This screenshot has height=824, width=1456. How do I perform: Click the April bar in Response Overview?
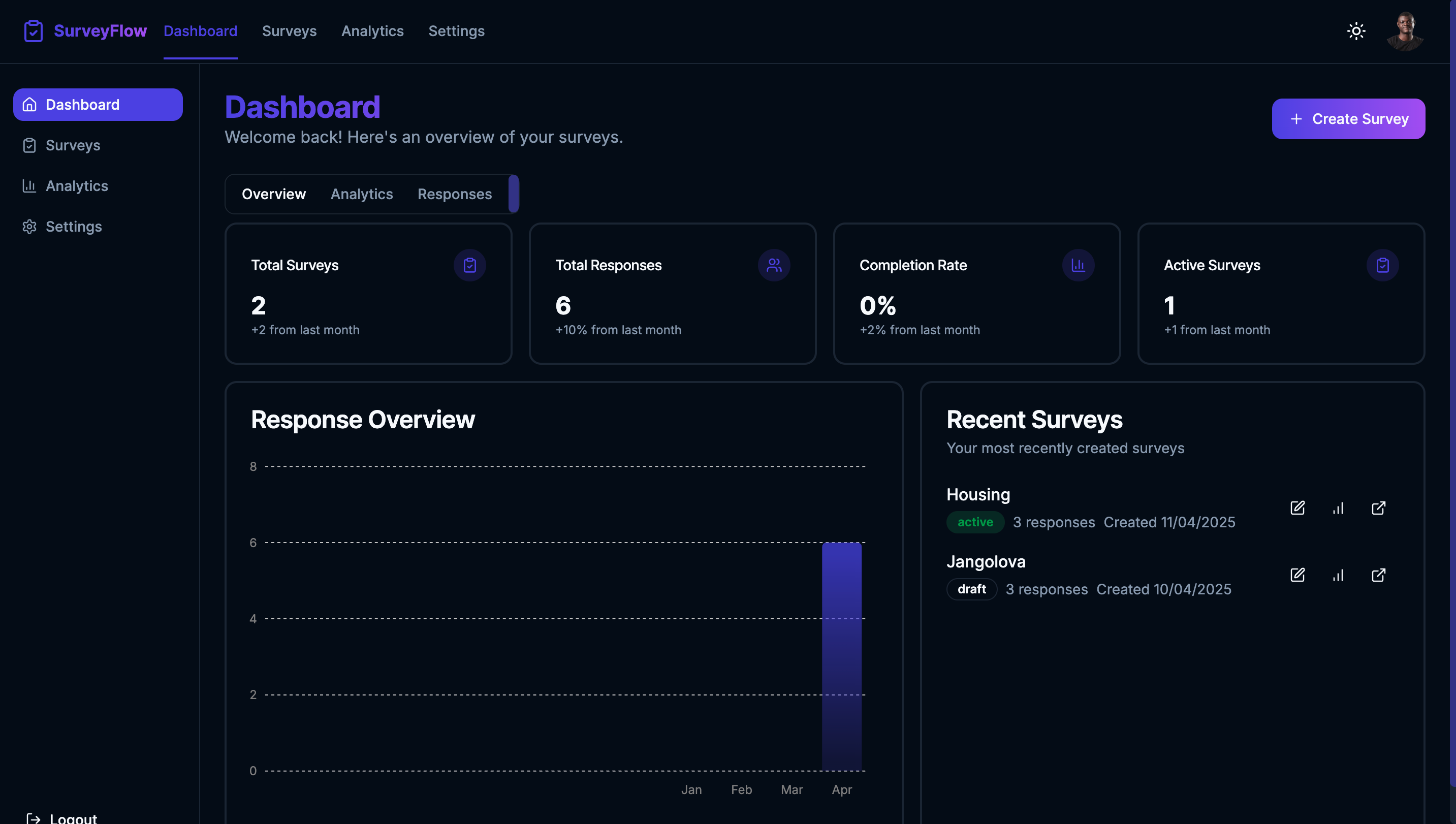[842, 656]
